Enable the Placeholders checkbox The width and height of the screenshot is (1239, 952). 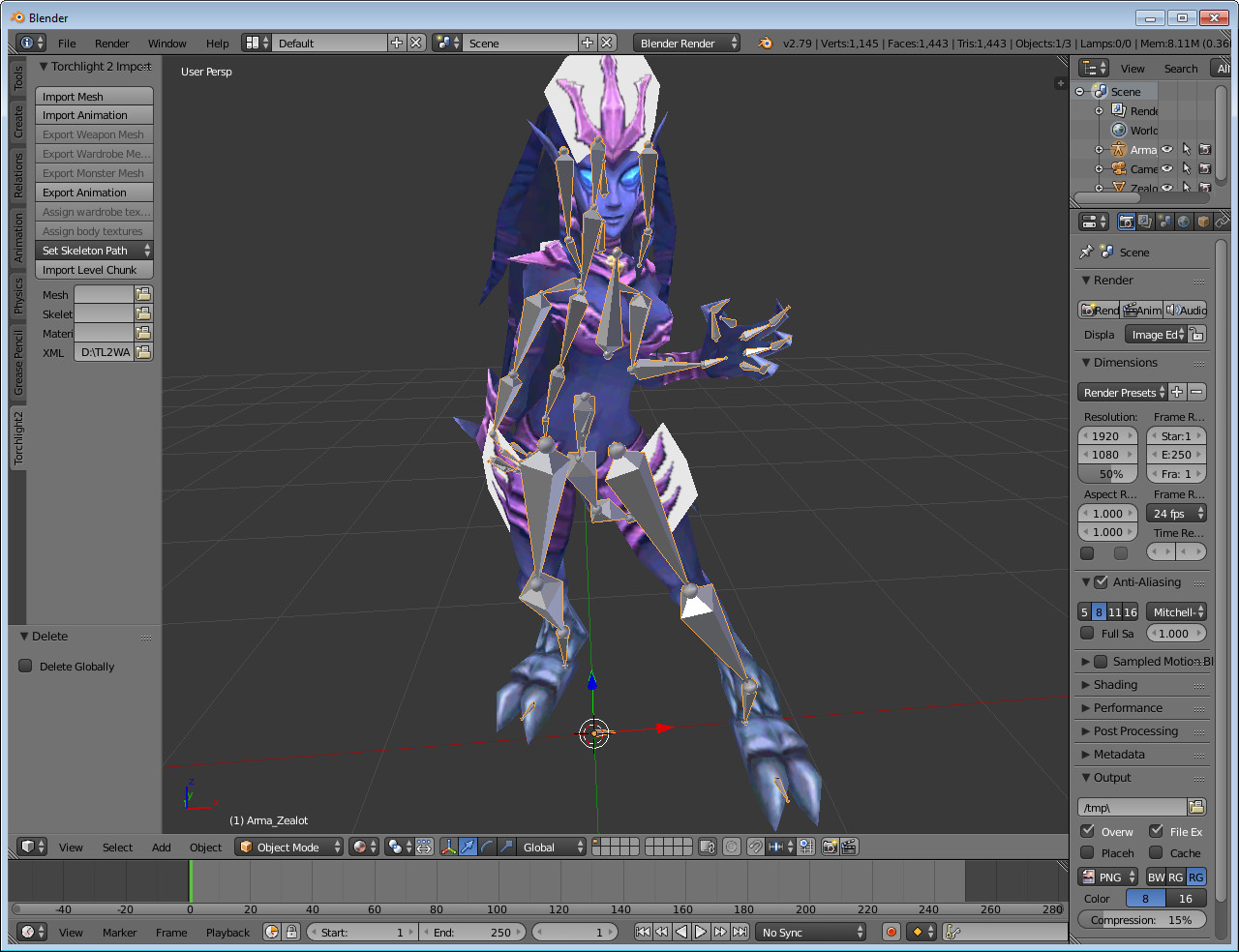(x=1088, y=852)
